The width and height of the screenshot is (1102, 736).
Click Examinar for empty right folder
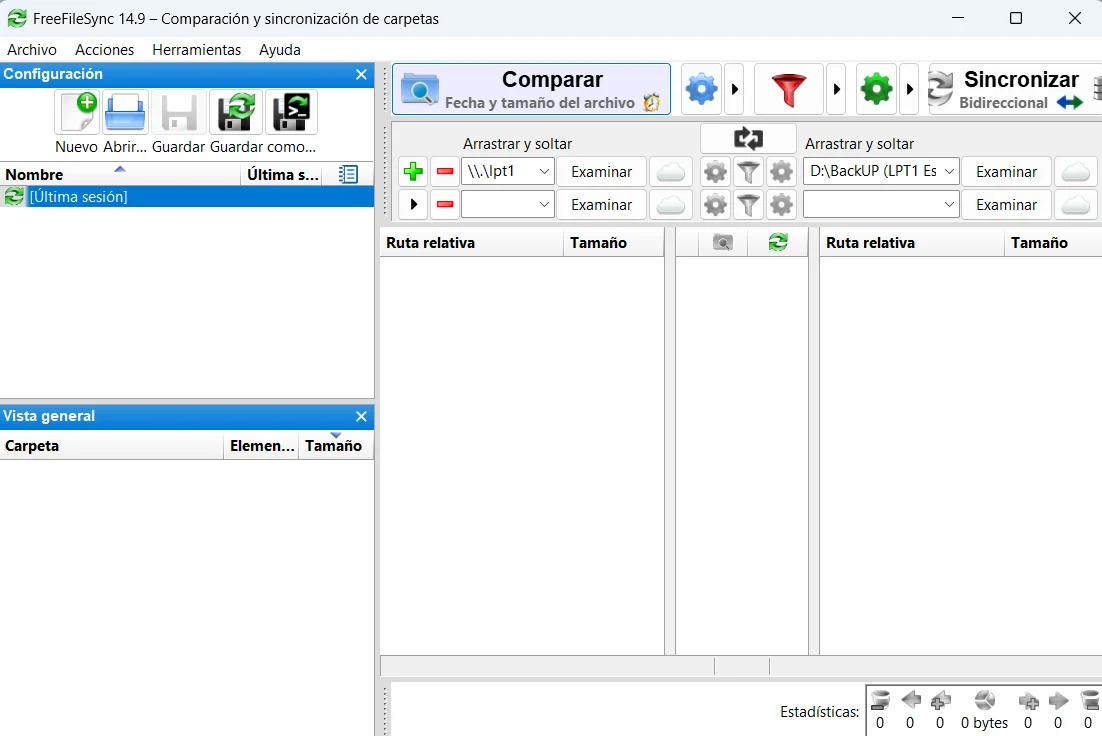(x=1006, y=205)
